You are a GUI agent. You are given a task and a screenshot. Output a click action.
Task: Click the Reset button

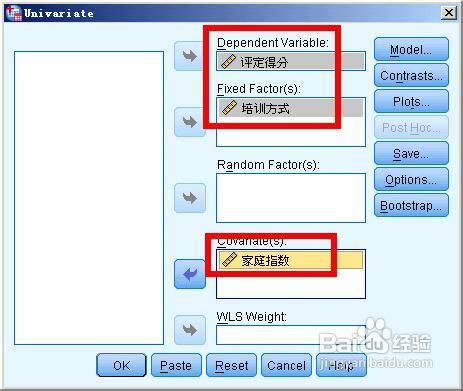pyautogui.click(x=231, y=365)
